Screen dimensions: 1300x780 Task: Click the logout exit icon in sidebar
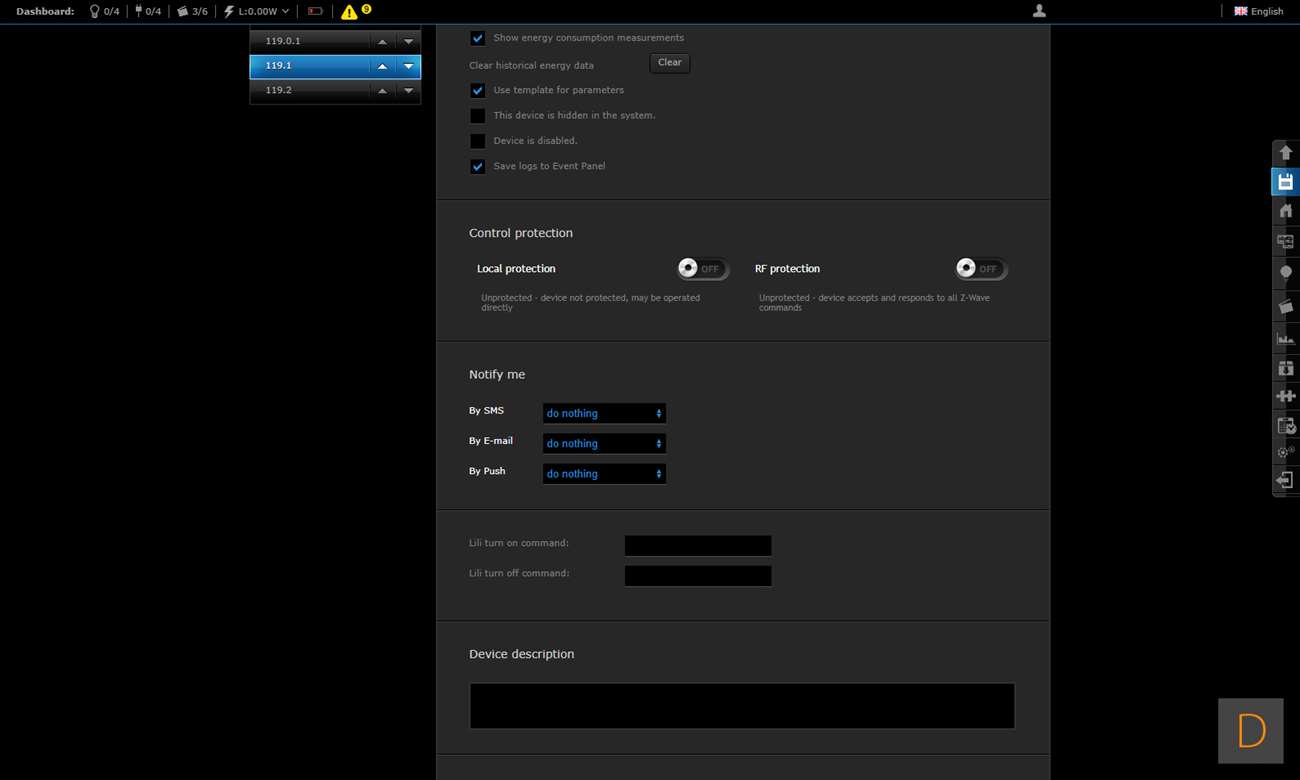(x=1285, y=481)
